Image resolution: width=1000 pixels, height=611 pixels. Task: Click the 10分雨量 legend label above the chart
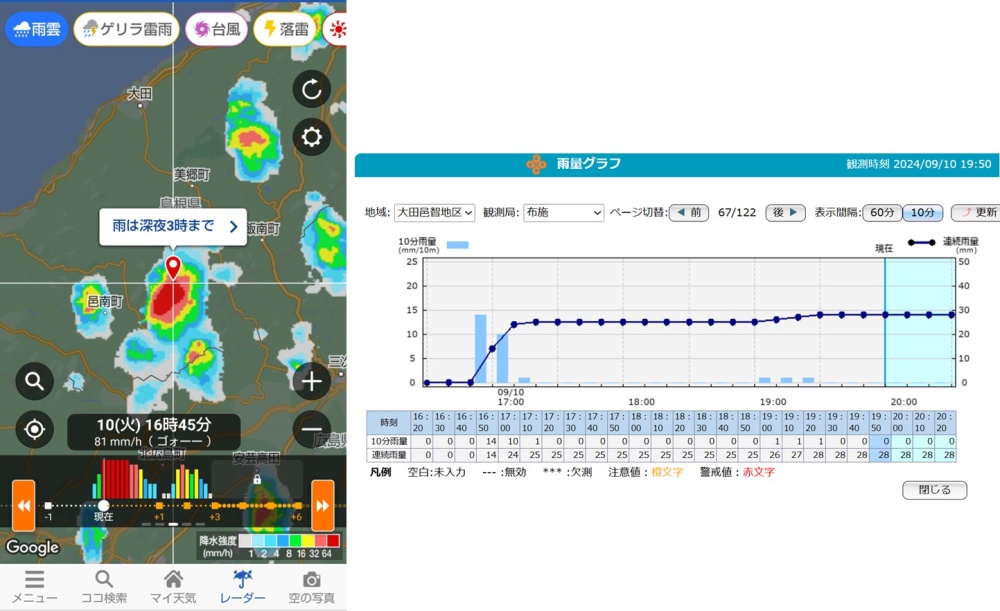tap(417, 241)
